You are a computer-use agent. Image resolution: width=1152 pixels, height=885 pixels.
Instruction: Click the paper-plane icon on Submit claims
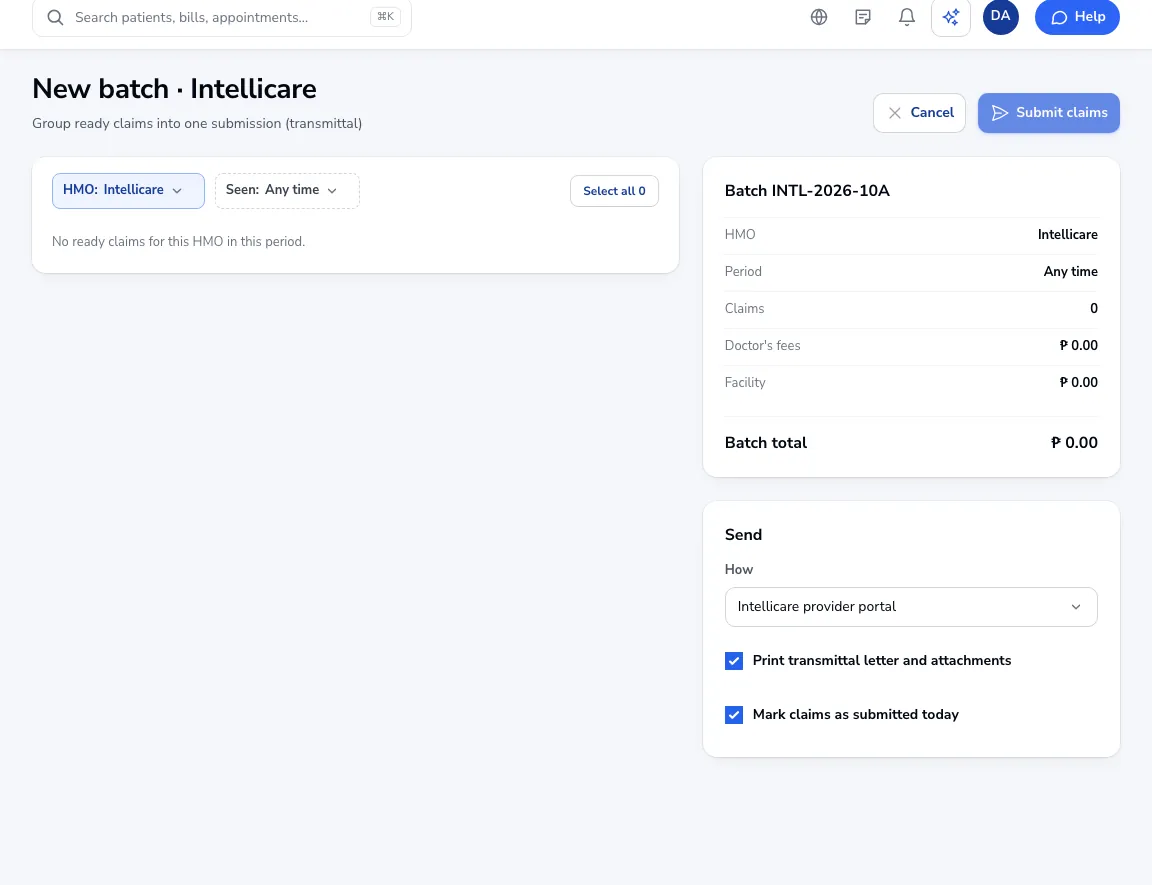click(999, 112)
